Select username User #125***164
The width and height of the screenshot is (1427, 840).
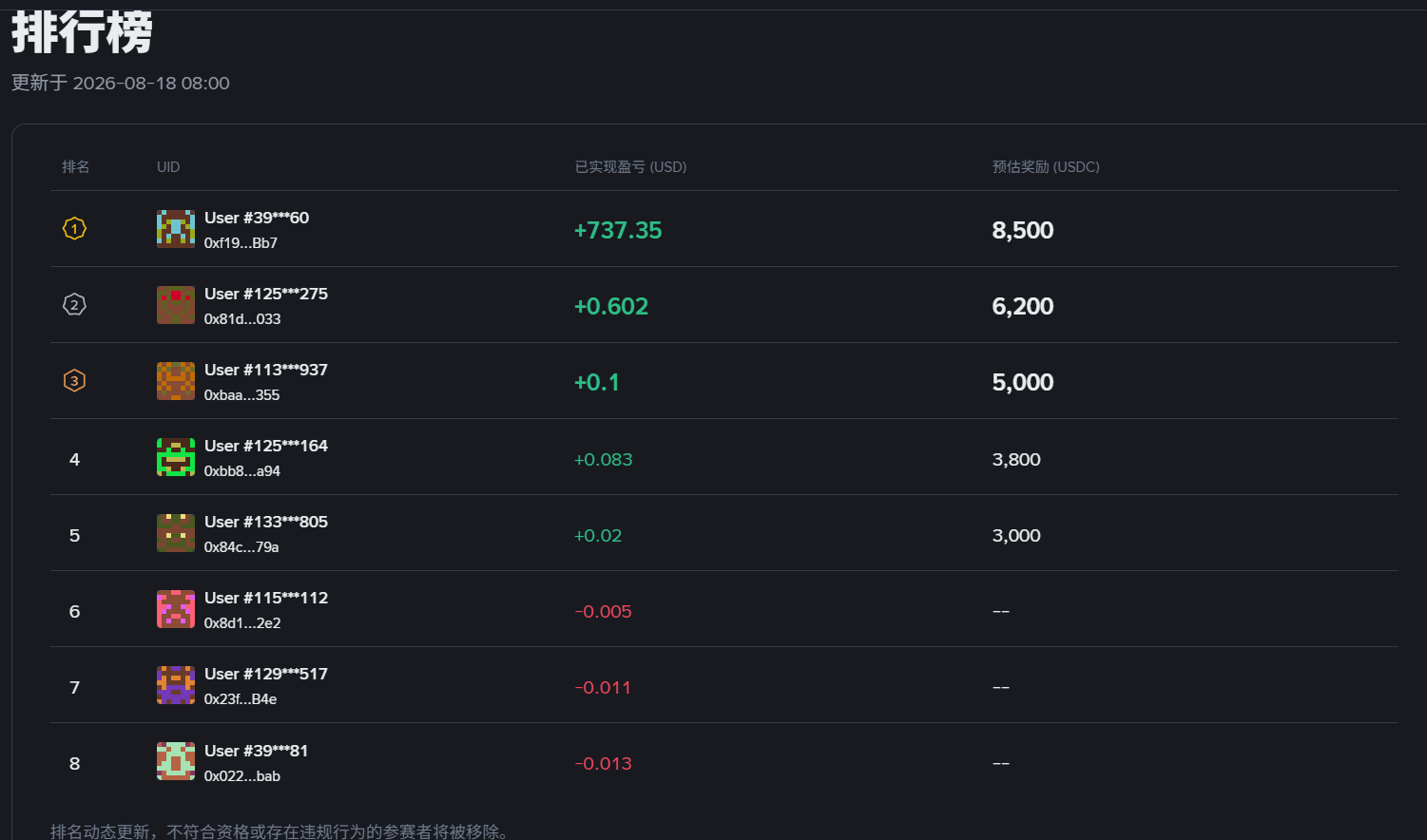coord(266,446)
